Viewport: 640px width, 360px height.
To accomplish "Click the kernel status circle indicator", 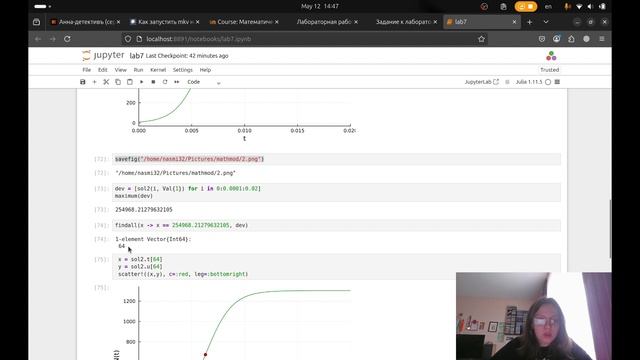I will coord(548,82).
